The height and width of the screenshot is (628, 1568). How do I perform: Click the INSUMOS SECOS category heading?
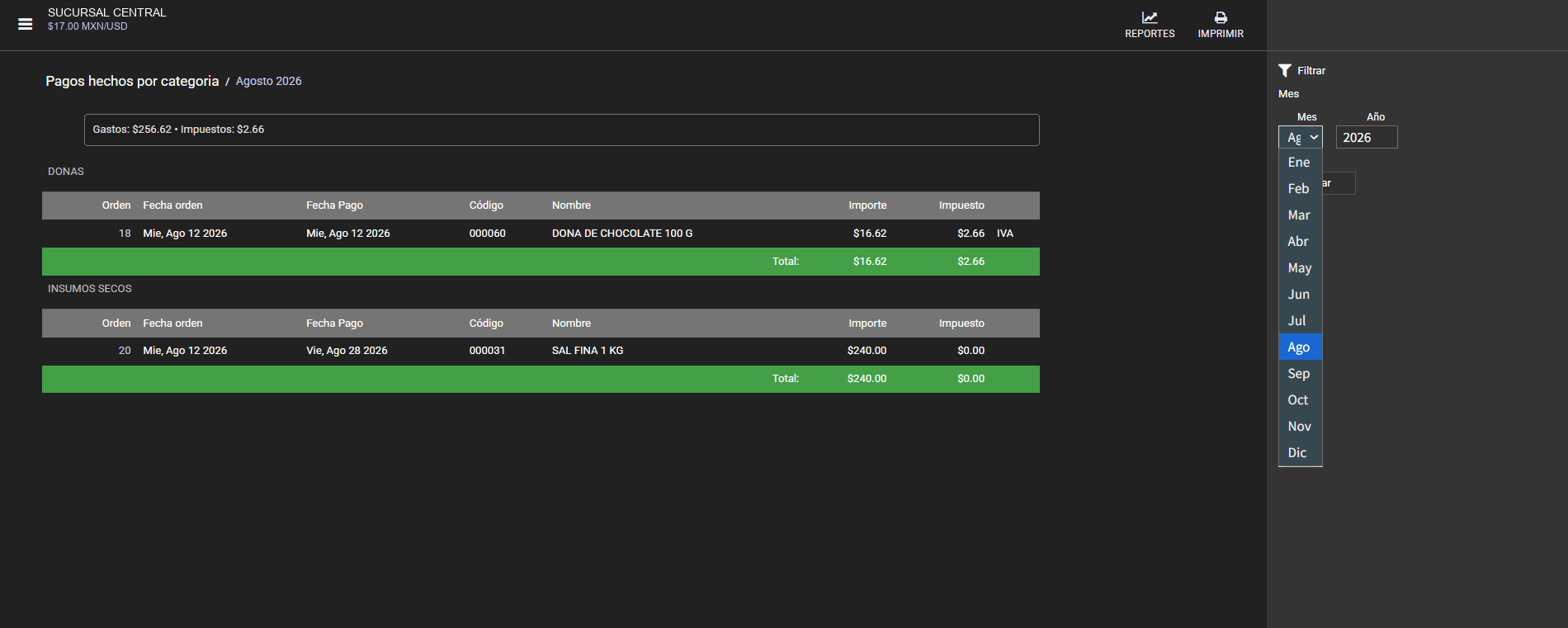click(x=90, y=289)
